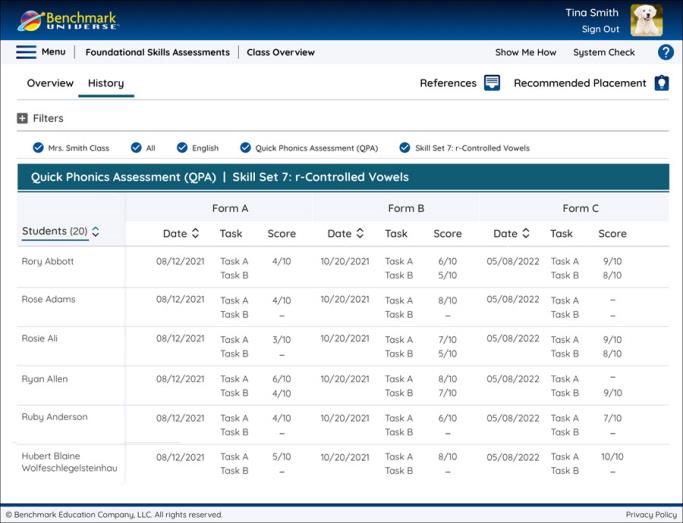Click the Form A column group header
Image resolution: width=683 pixels, height=523 pixels.
click(230, 208)
